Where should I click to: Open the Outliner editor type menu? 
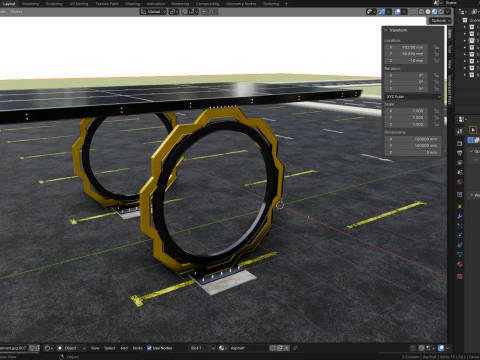point(463,12)
